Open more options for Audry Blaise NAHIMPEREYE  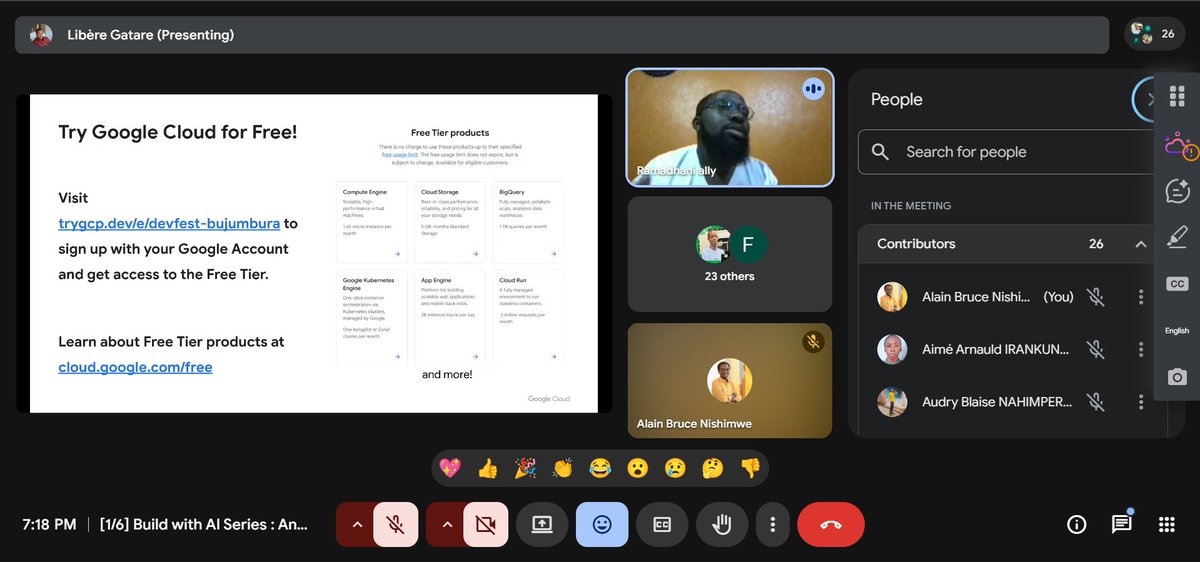coord(1140,402)
